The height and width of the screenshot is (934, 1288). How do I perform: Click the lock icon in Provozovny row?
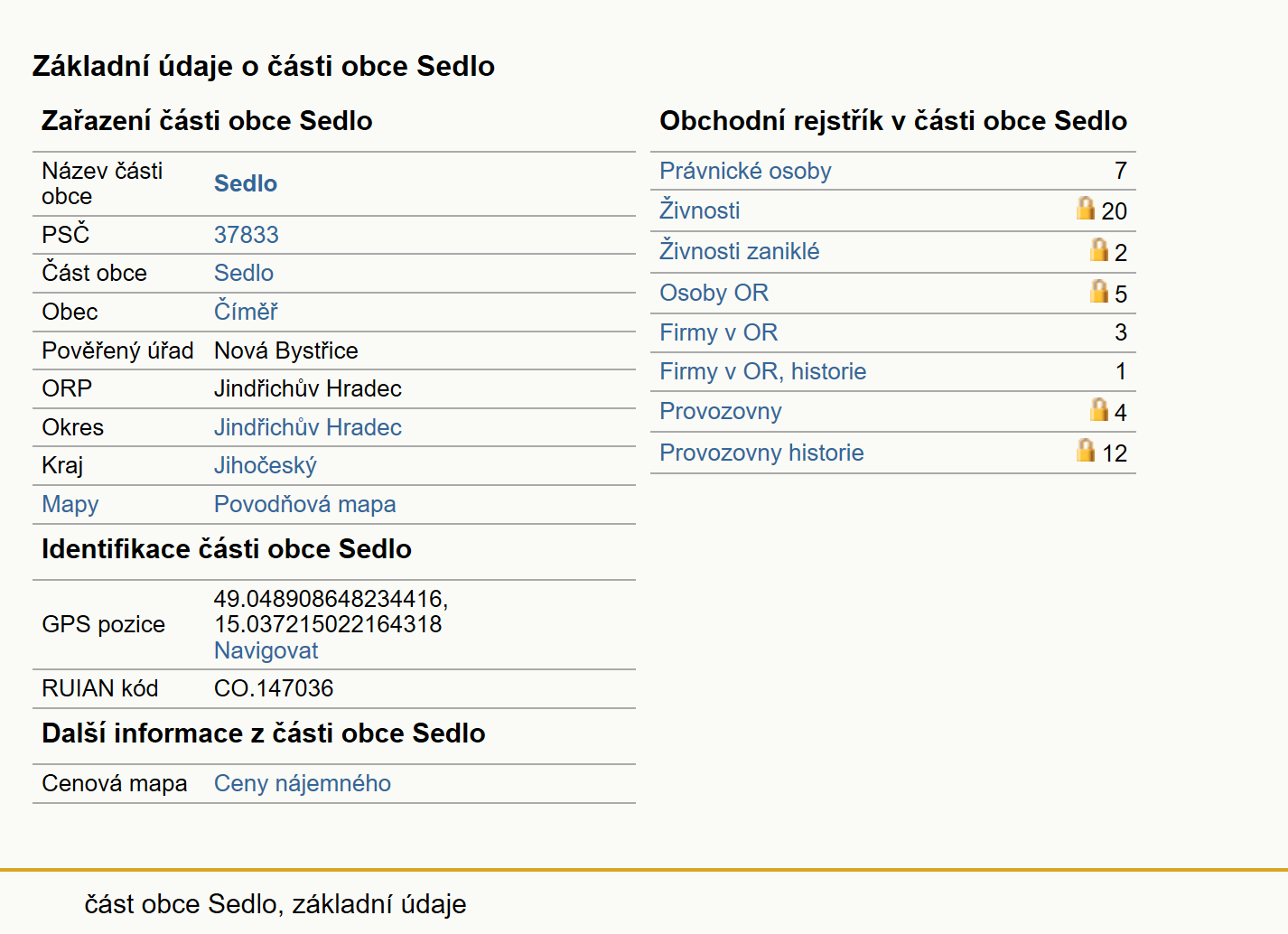1098,409
